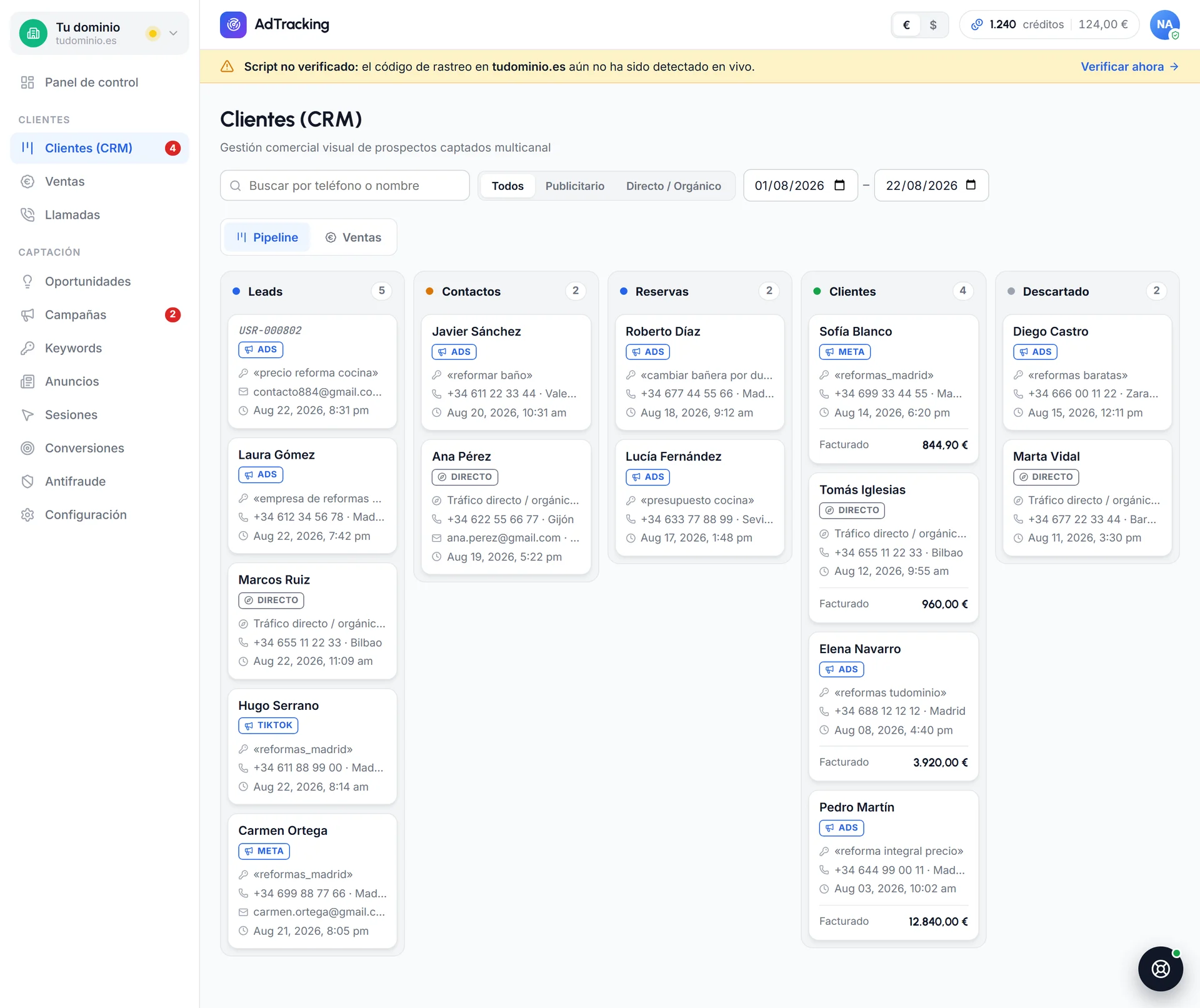Screen dimensions: 1200x1008
Task: Click the AdTracking logo icon
Action: [x=233, y=24]
